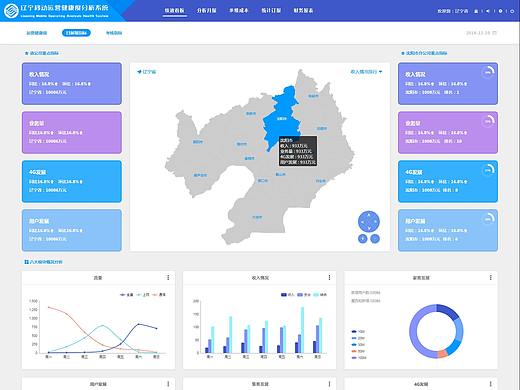Toggle medium-blue second series in bar chart legend

click(x=304, y=295)
